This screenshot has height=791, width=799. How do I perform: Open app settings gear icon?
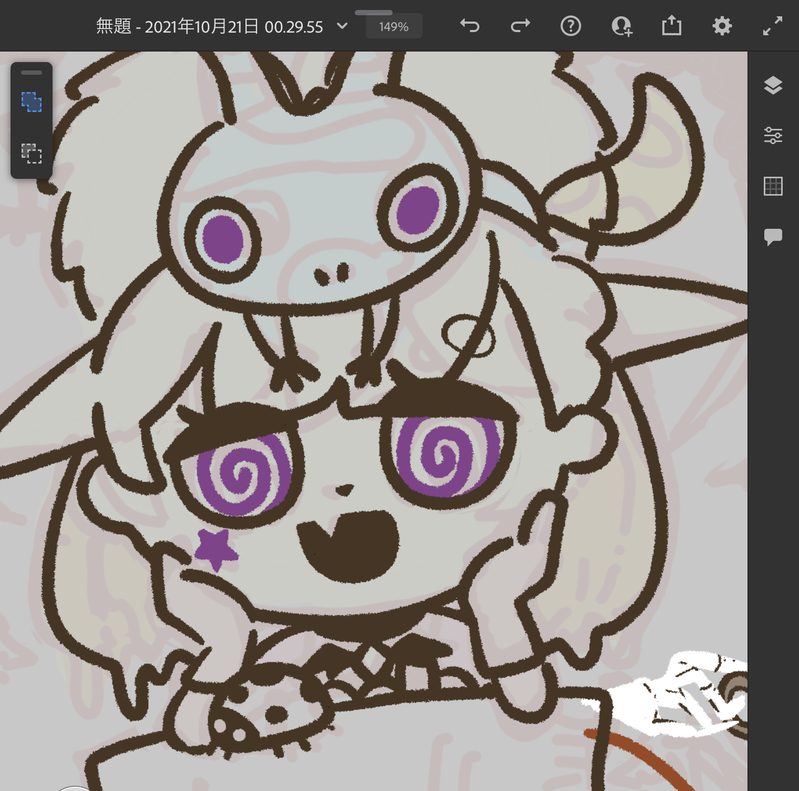(722, 25)
